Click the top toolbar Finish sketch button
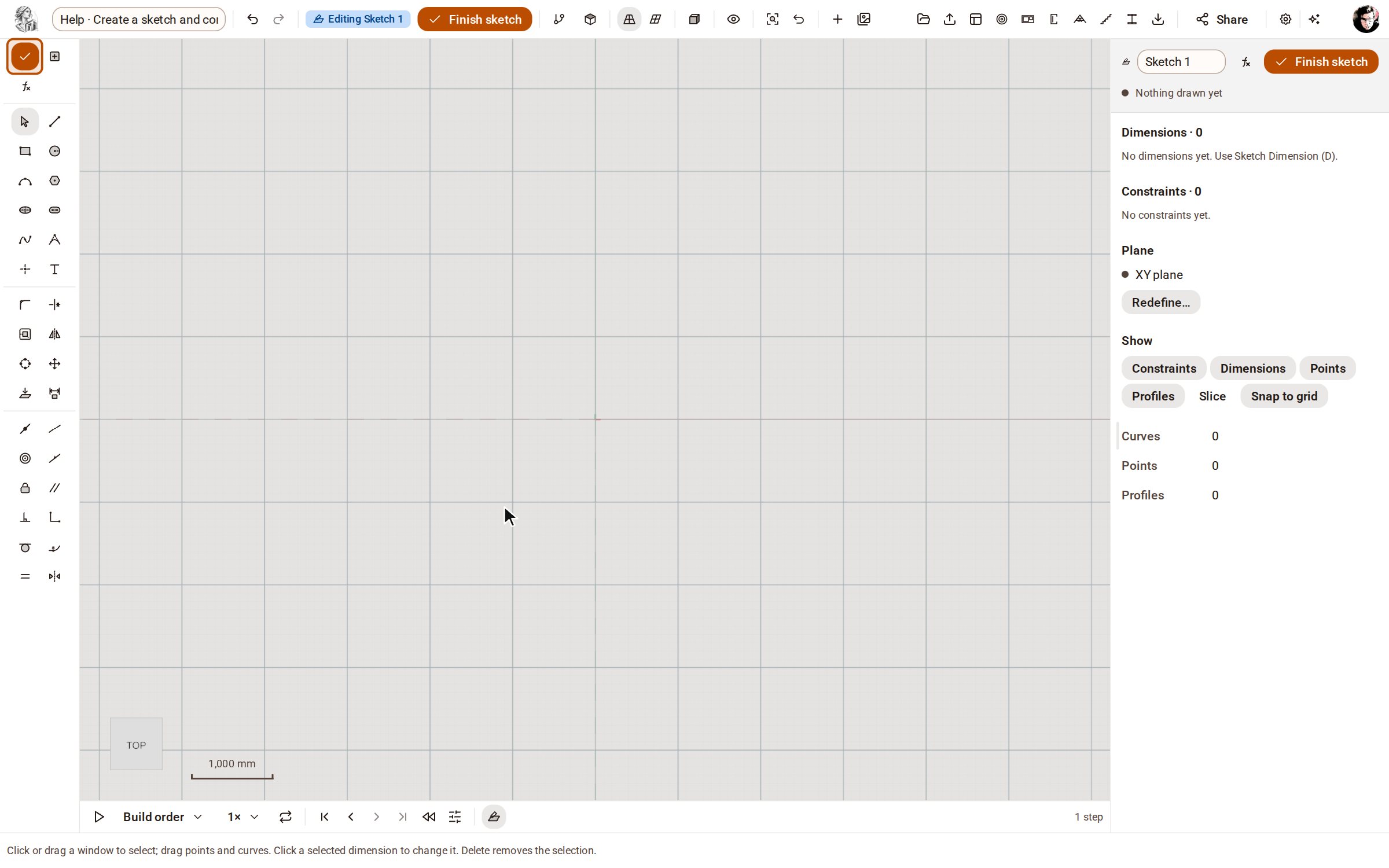The height and width of the screenshot is (868, 1389). coord(475,19)
